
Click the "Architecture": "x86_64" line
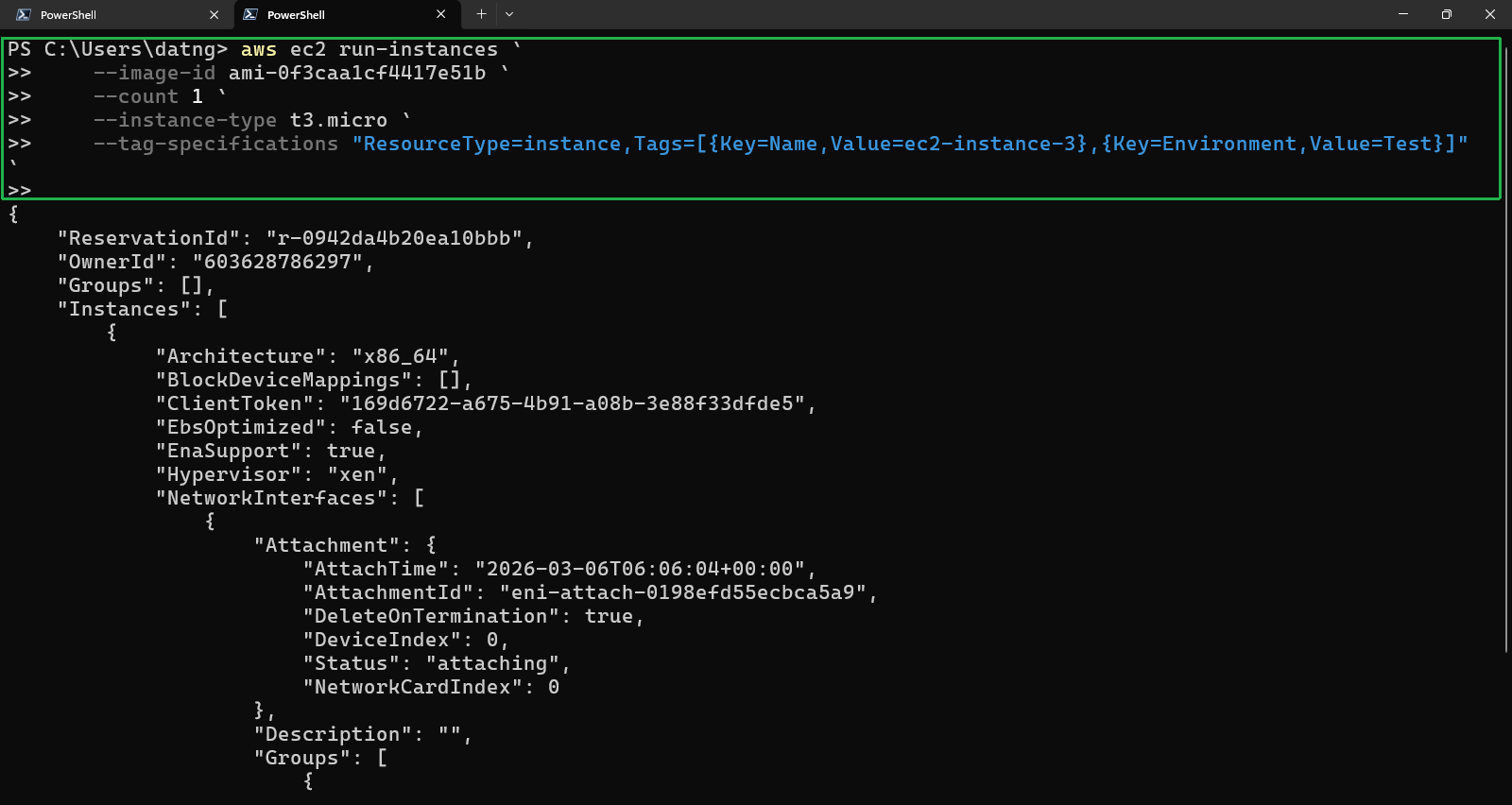[308, 356]
